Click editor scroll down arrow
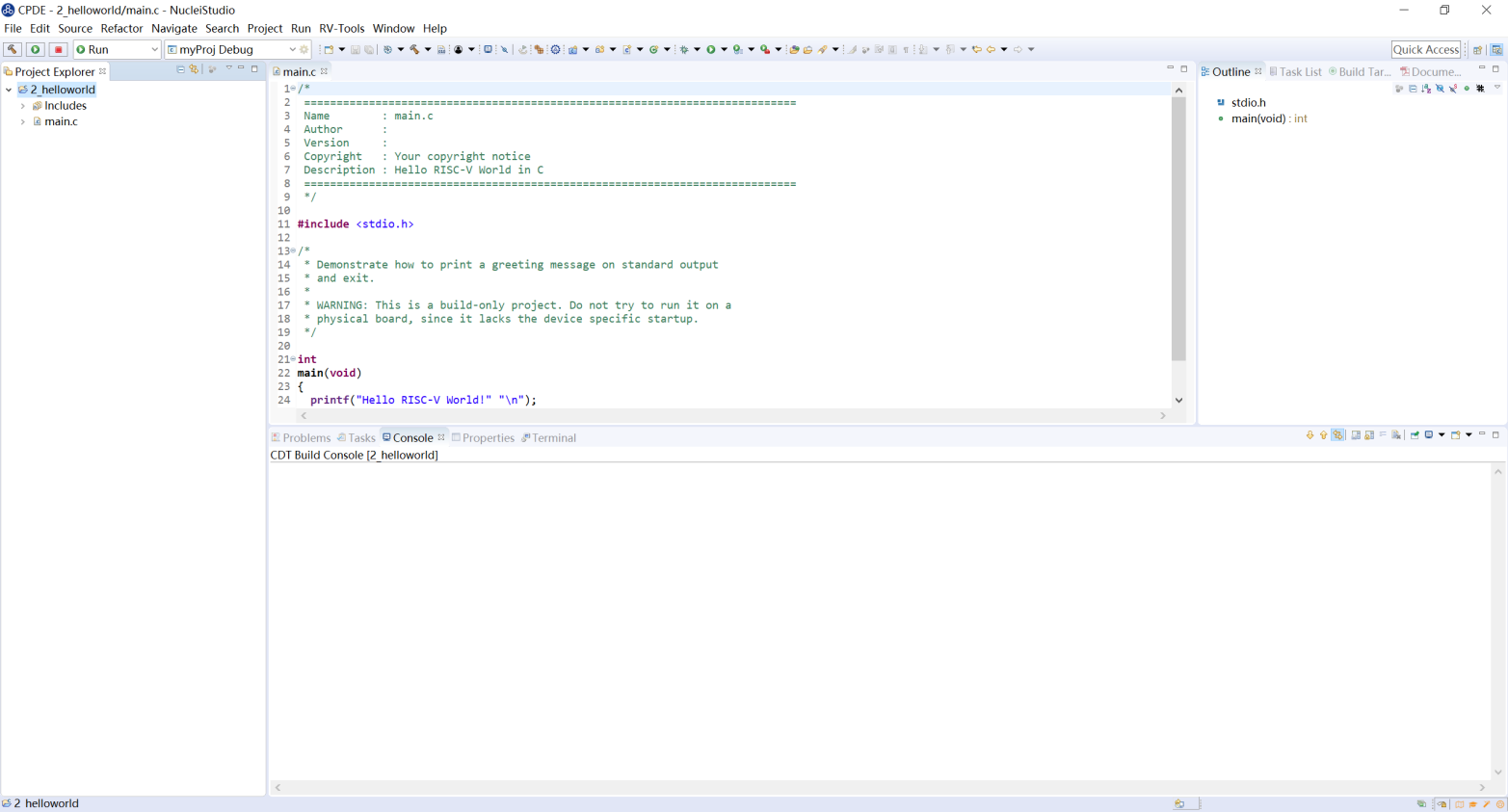Screen dimensions: 1508x812 [x=1178, y=401]
